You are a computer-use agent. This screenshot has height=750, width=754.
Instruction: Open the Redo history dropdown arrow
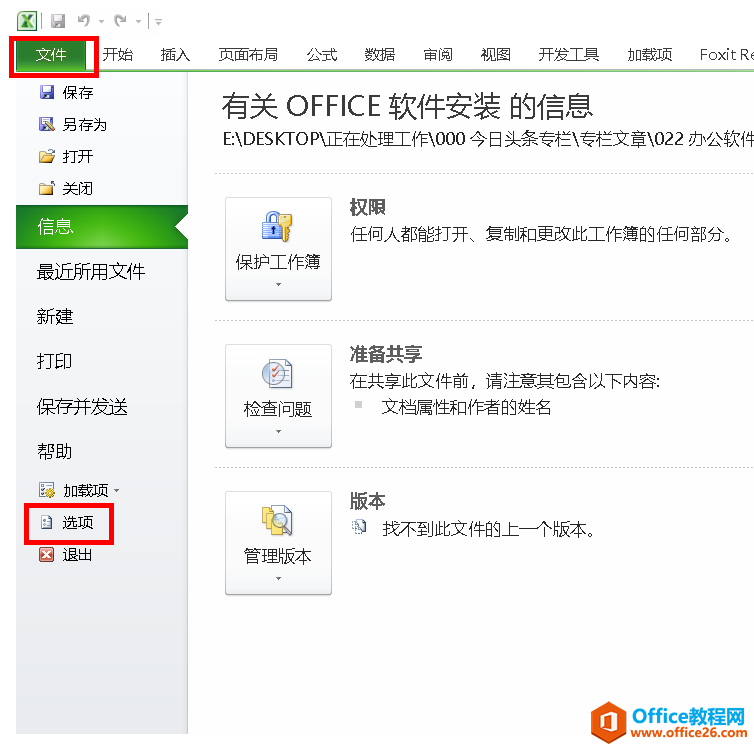(x=138, y=22)
